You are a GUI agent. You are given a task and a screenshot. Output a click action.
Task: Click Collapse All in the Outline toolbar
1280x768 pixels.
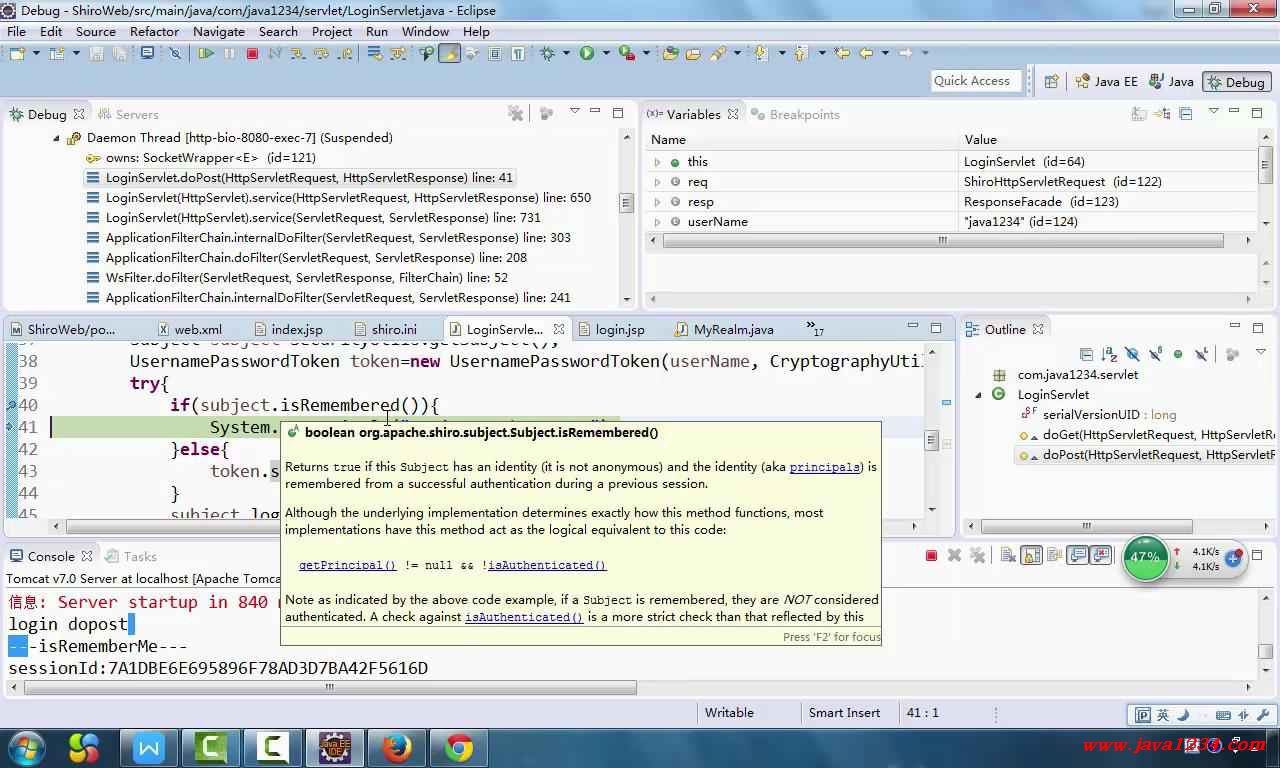point(1086,354)
